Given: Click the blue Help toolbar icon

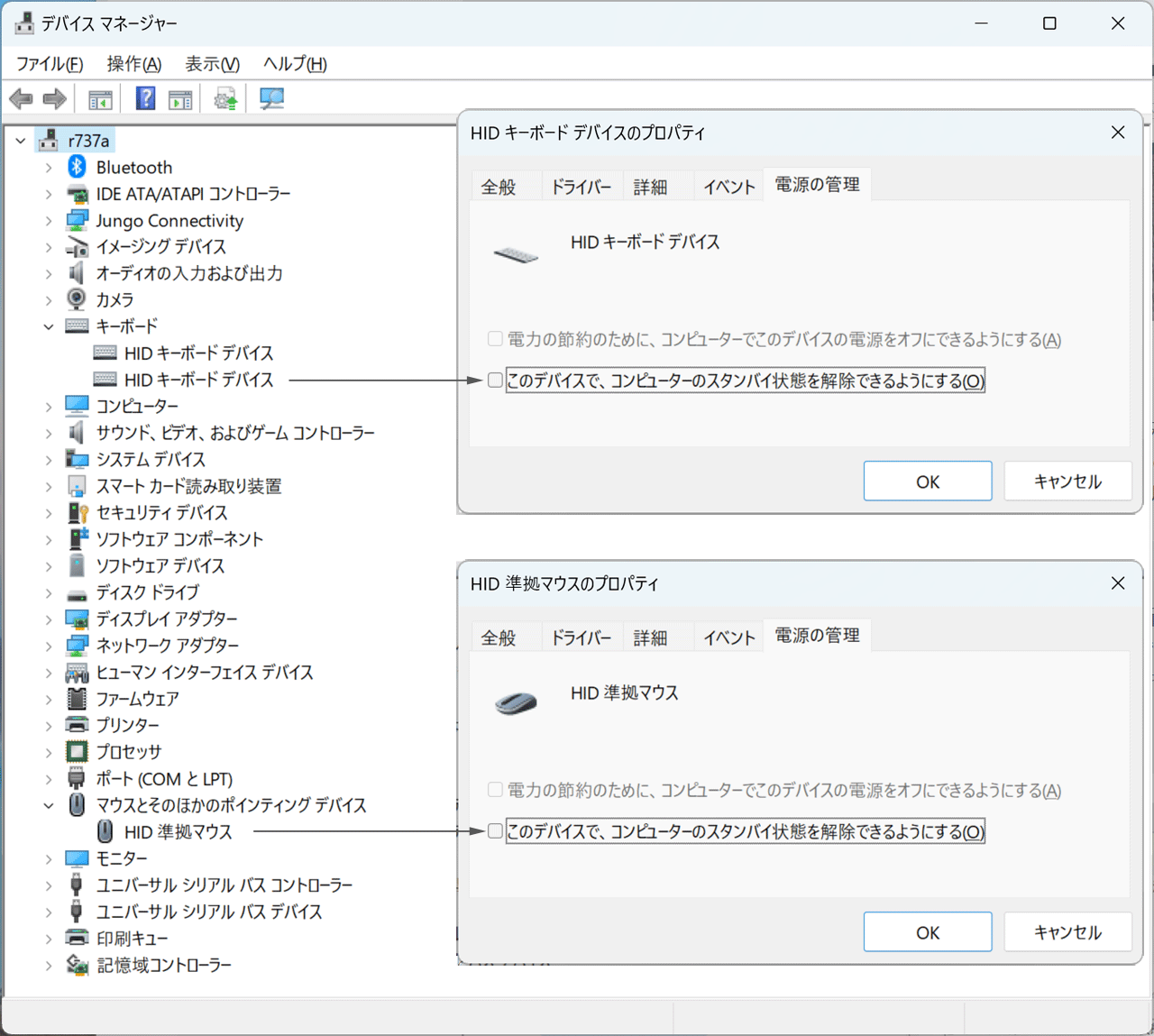Looking at the screenshot, I should point(145,98).
